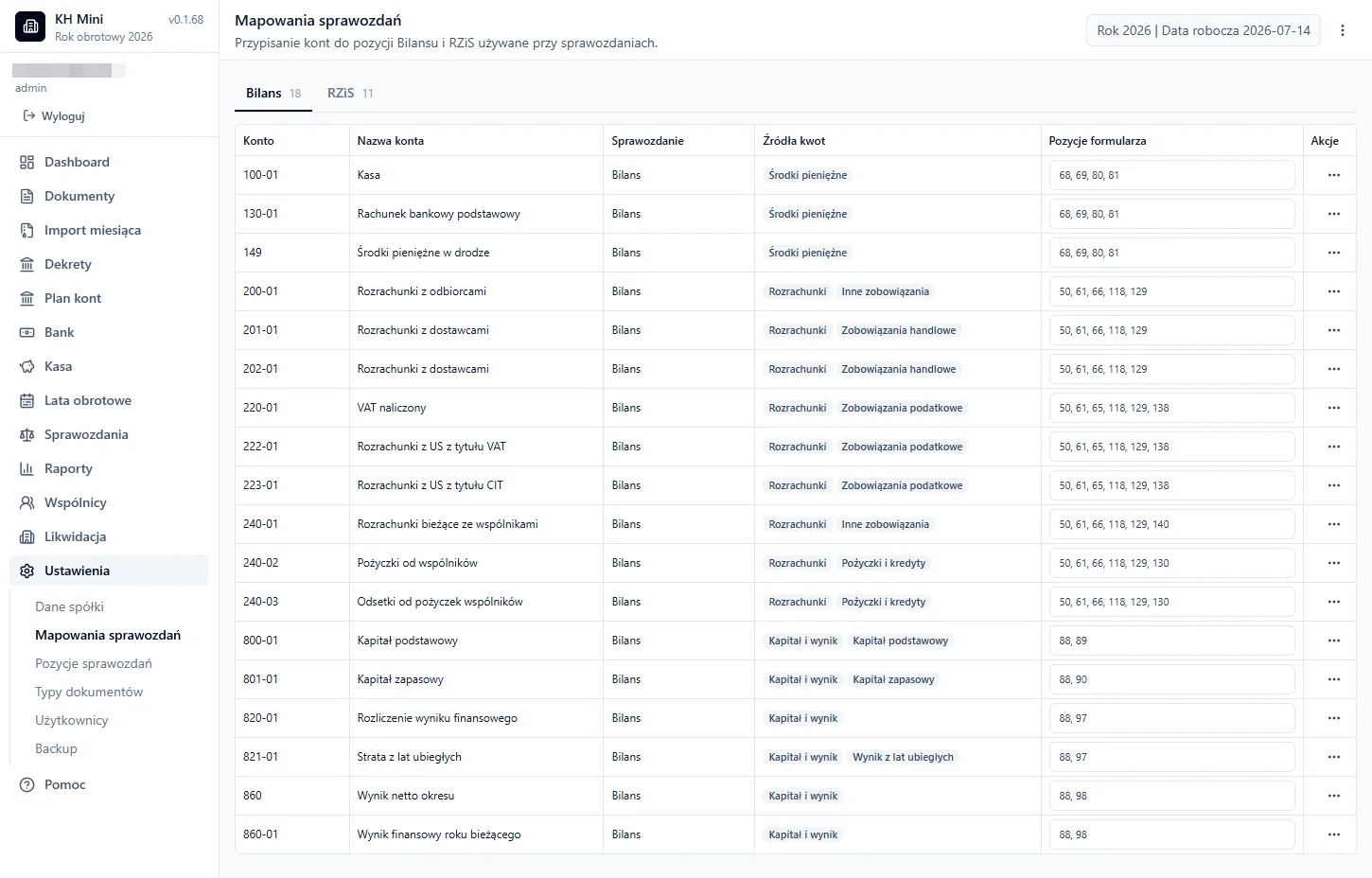
Task: Click Kapitał podstawowy tag in 800-01 row
Action: [900, 641]
